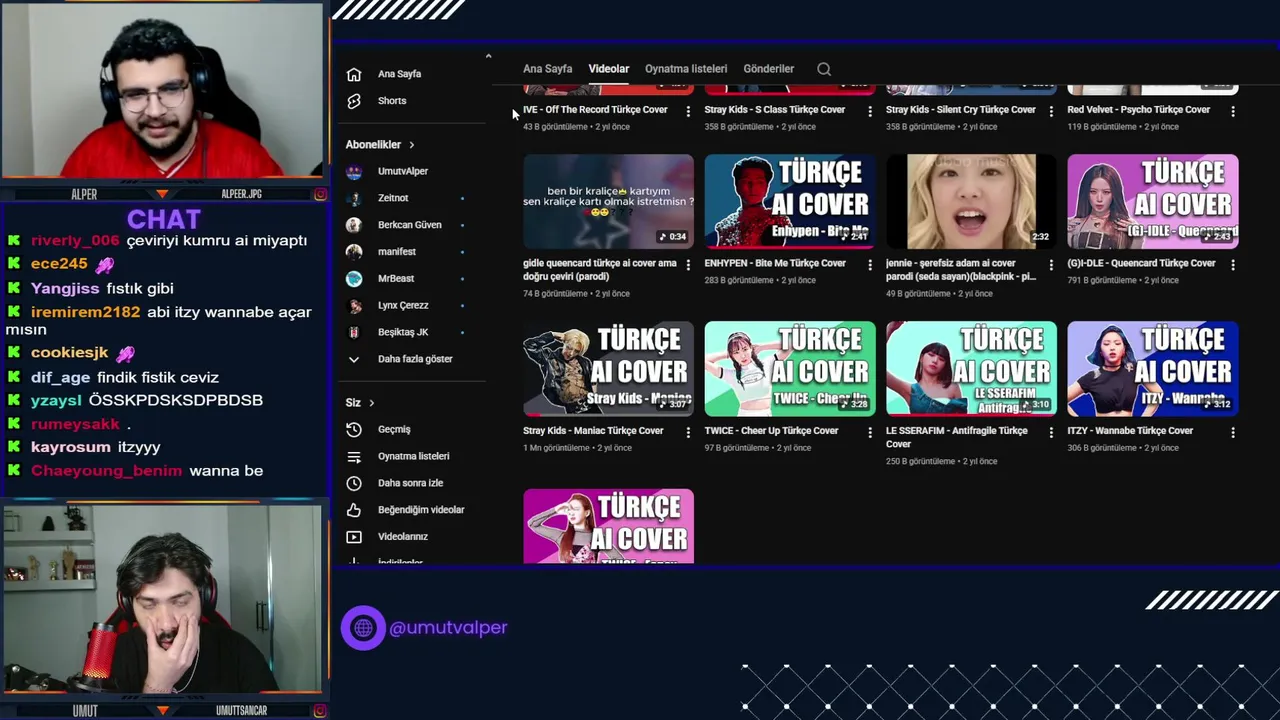Open ITZY - Wannabe Türkçe Cover title
1280x720 pixels.
[1130, 431]
